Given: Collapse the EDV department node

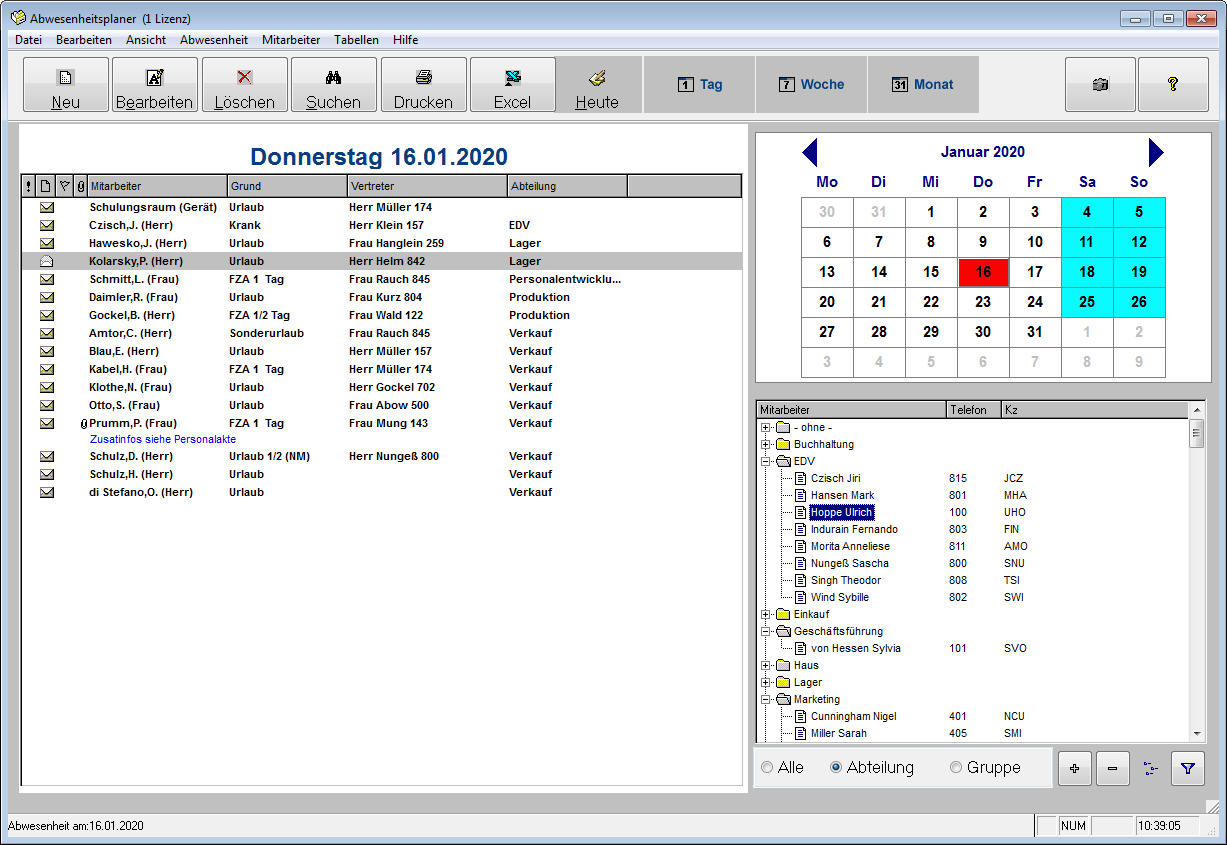Looking at the screenshot, I should pyautogui.click(x=766, y=461).
